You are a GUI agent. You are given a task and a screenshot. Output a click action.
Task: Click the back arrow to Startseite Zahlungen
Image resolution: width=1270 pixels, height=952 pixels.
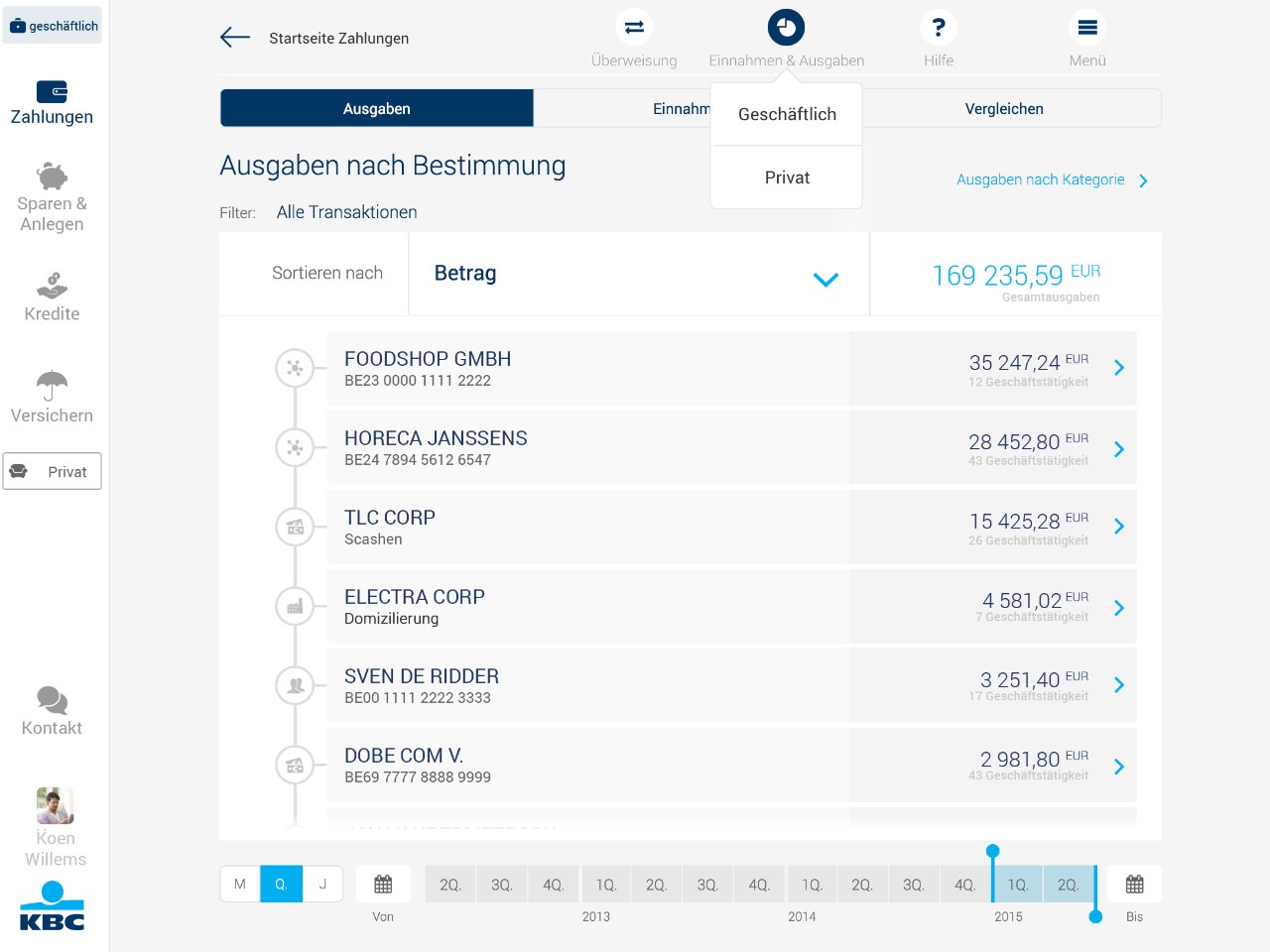coord(234,38)
